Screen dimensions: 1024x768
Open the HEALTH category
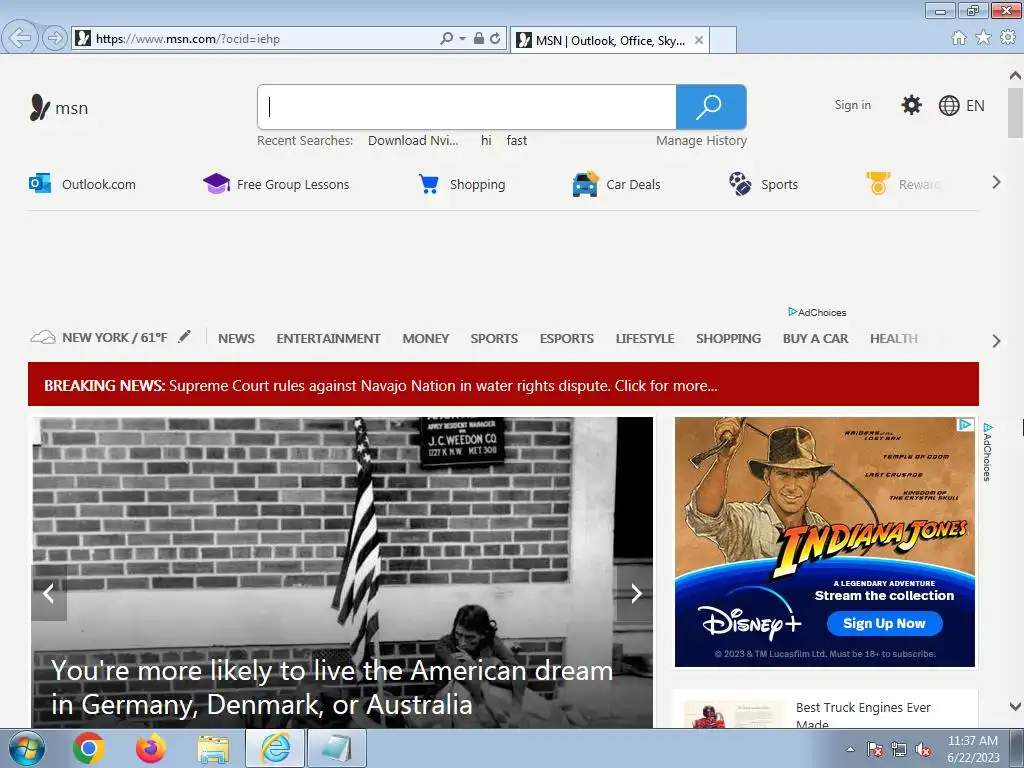pos(894,338)
